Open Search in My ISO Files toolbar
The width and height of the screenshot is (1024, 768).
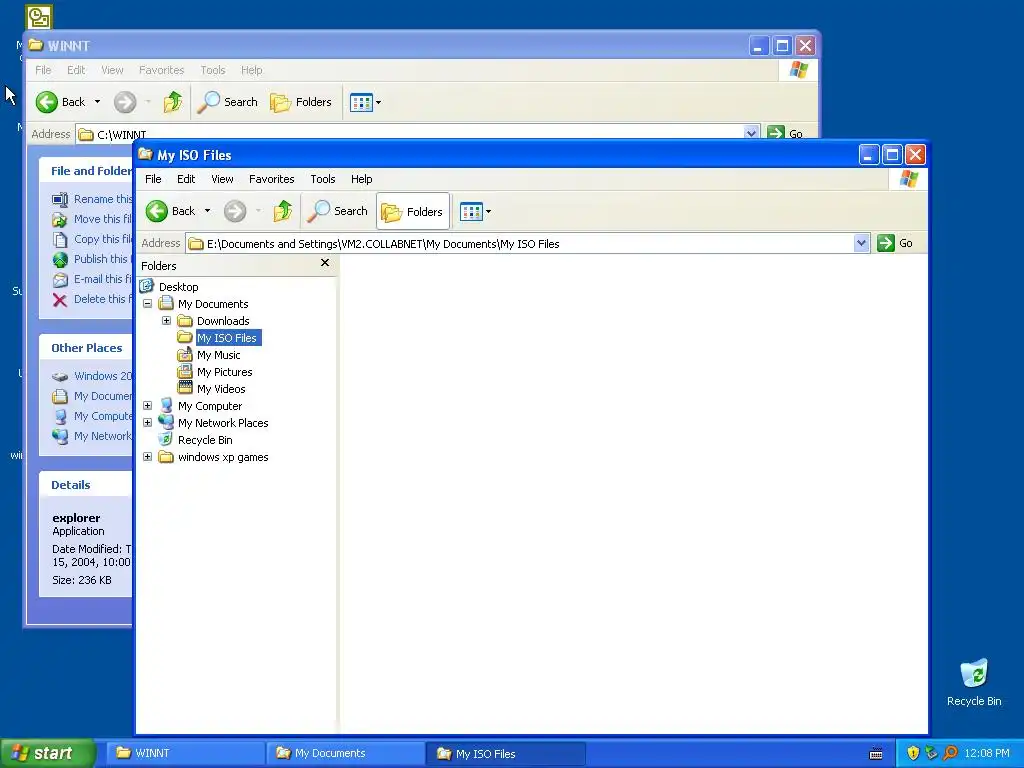(x=338, y=211)
